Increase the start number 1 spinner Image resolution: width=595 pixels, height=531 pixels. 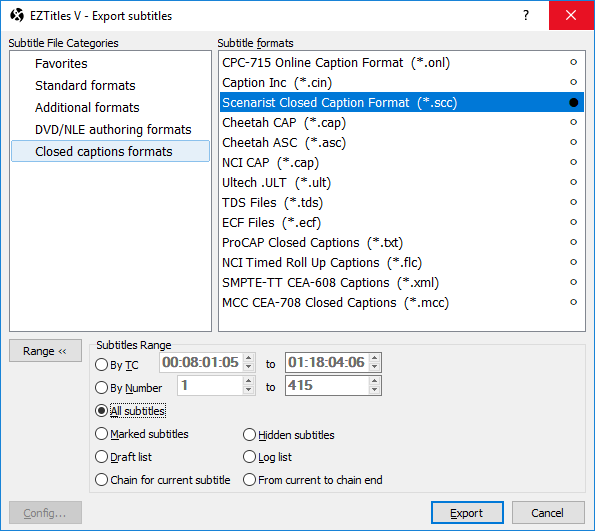(249, 381)
